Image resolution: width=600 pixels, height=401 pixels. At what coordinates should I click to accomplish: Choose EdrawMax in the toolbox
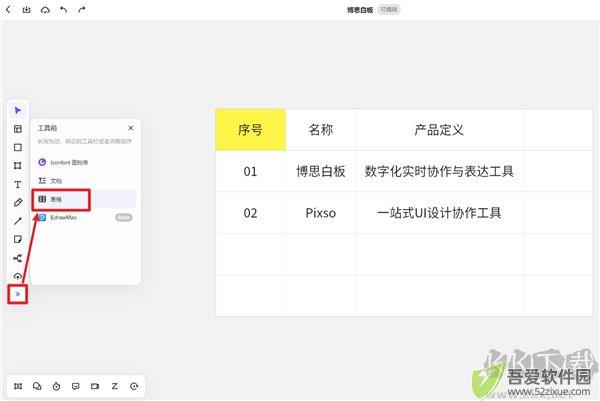click(x=85, y=218)
